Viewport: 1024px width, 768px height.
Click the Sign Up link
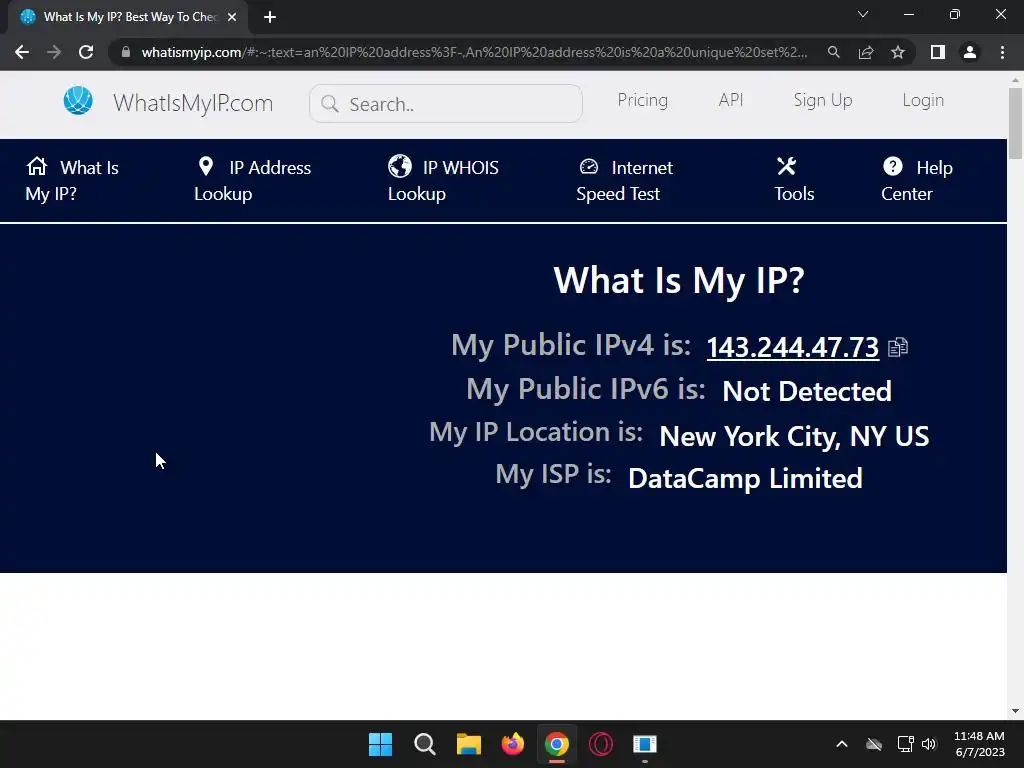(823, 100)
